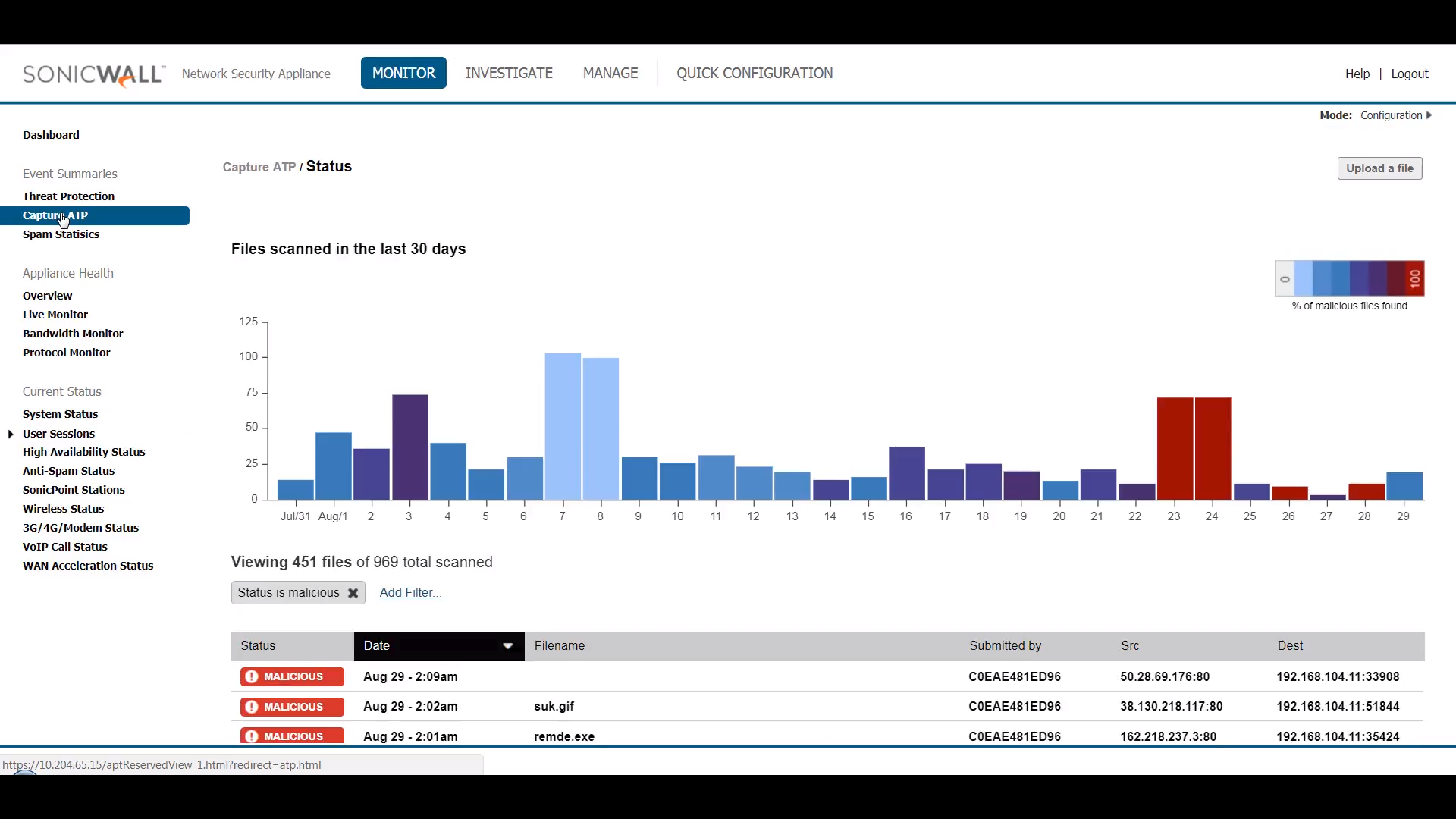Click the Aug/1 chart bar

(334, 466)
